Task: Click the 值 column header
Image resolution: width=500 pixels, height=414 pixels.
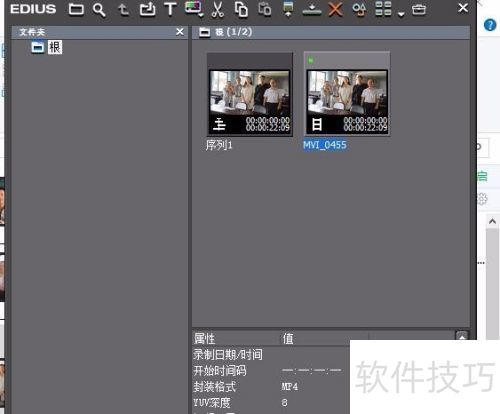Action: pyautogui.click(x=288, y=339)
